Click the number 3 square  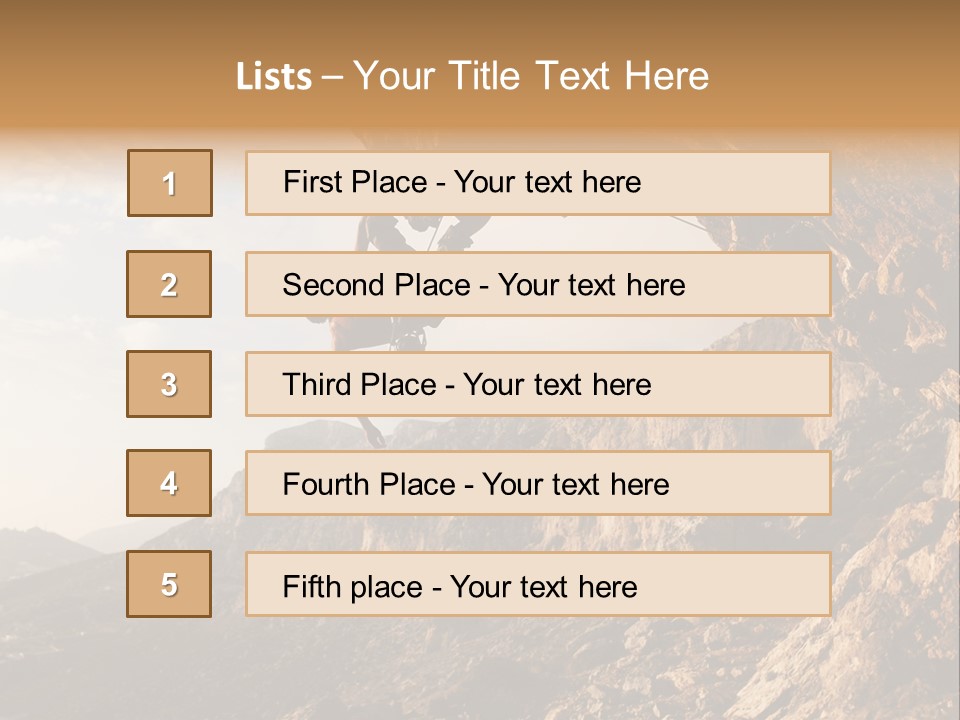(170, 384)
